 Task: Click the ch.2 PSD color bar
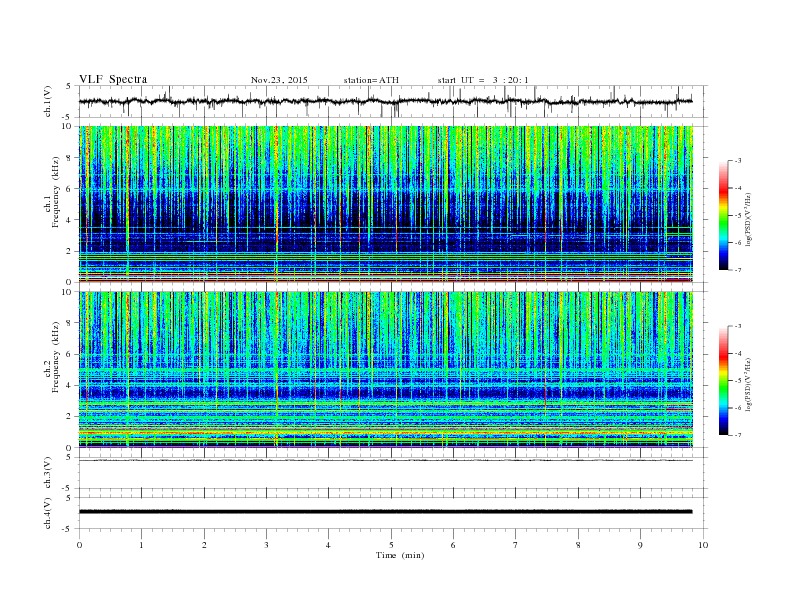click(x=723, y=380)
